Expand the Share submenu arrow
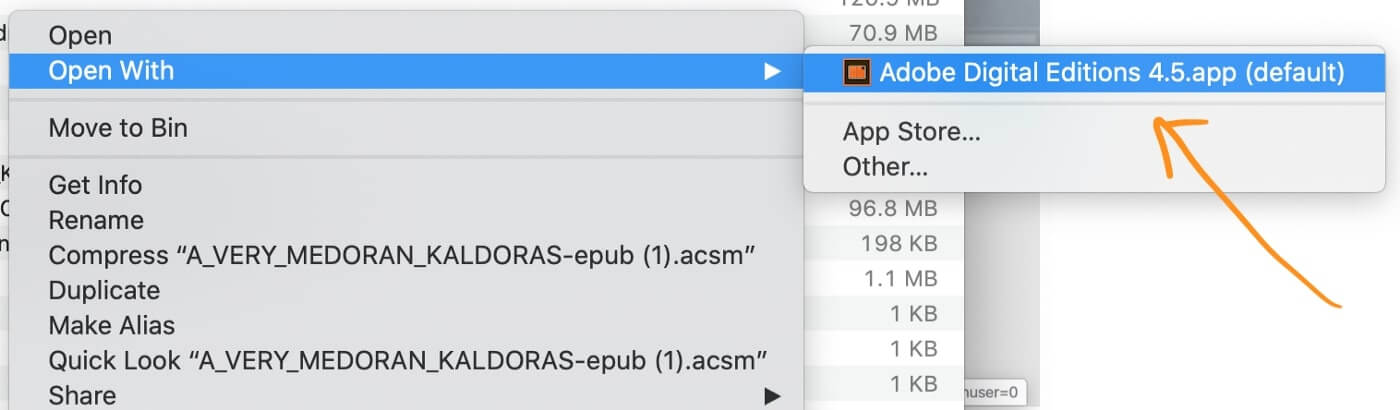The image size is (1400, 410). 770,396
